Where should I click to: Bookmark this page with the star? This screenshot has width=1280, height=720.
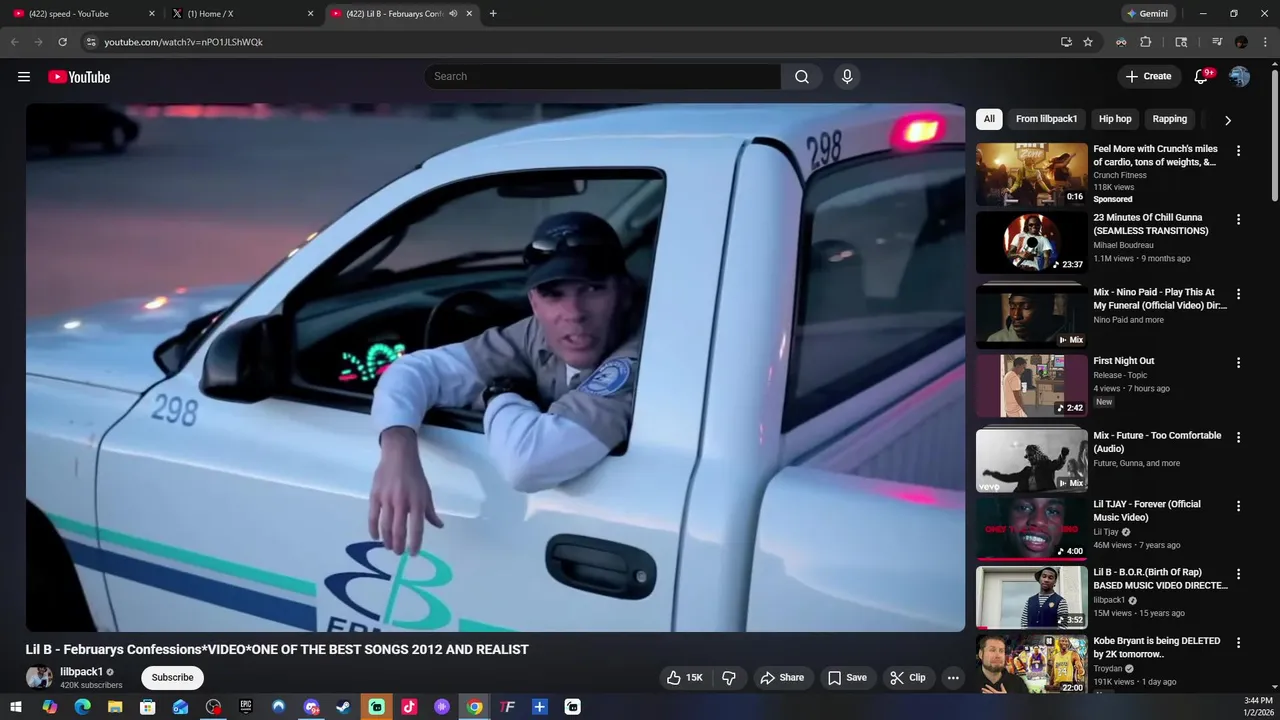pyautogui.click(x=1088, y=42)
